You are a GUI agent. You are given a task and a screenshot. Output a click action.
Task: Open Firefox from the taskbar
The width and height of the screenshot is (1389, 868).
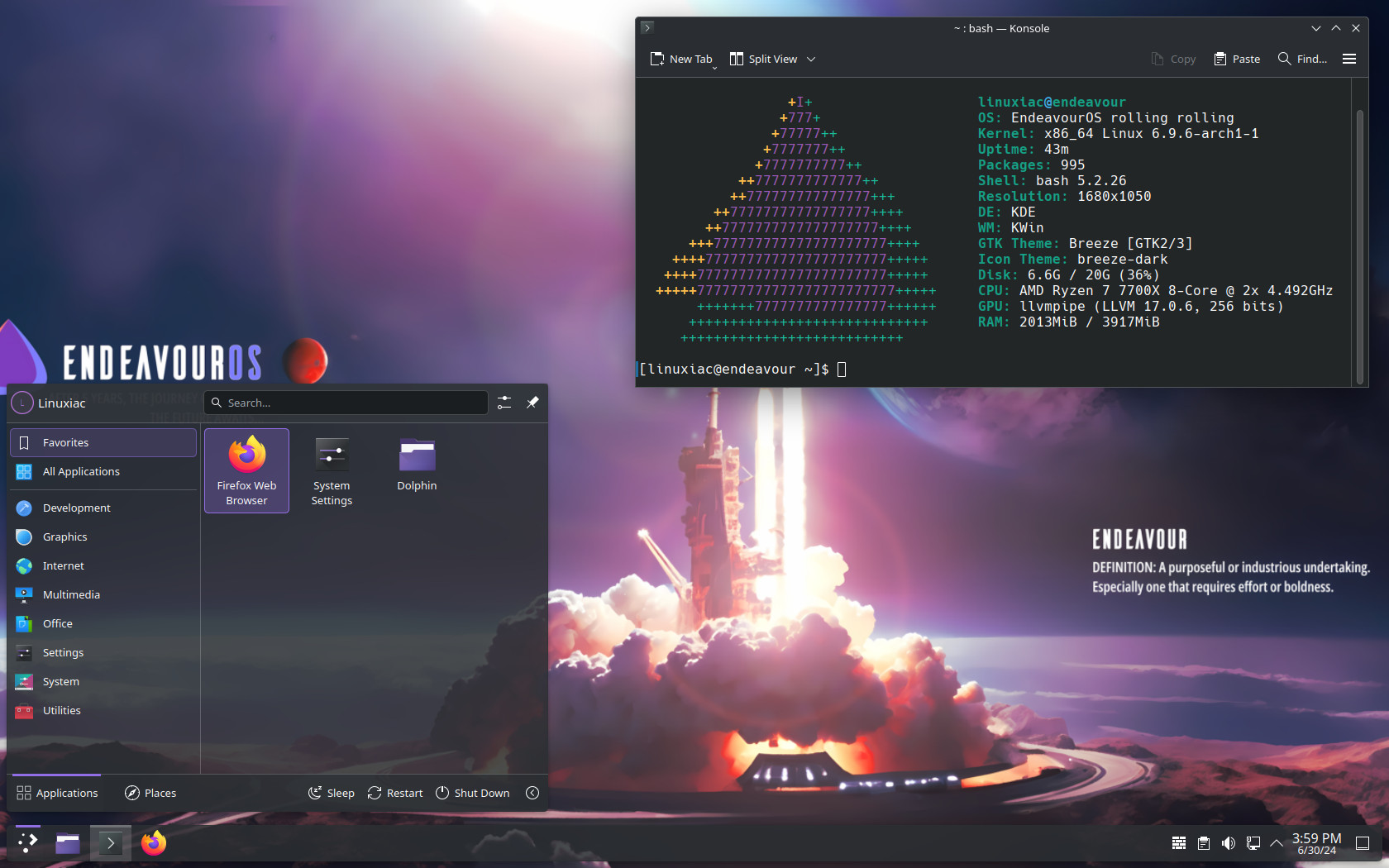click(x=154, y=843)
